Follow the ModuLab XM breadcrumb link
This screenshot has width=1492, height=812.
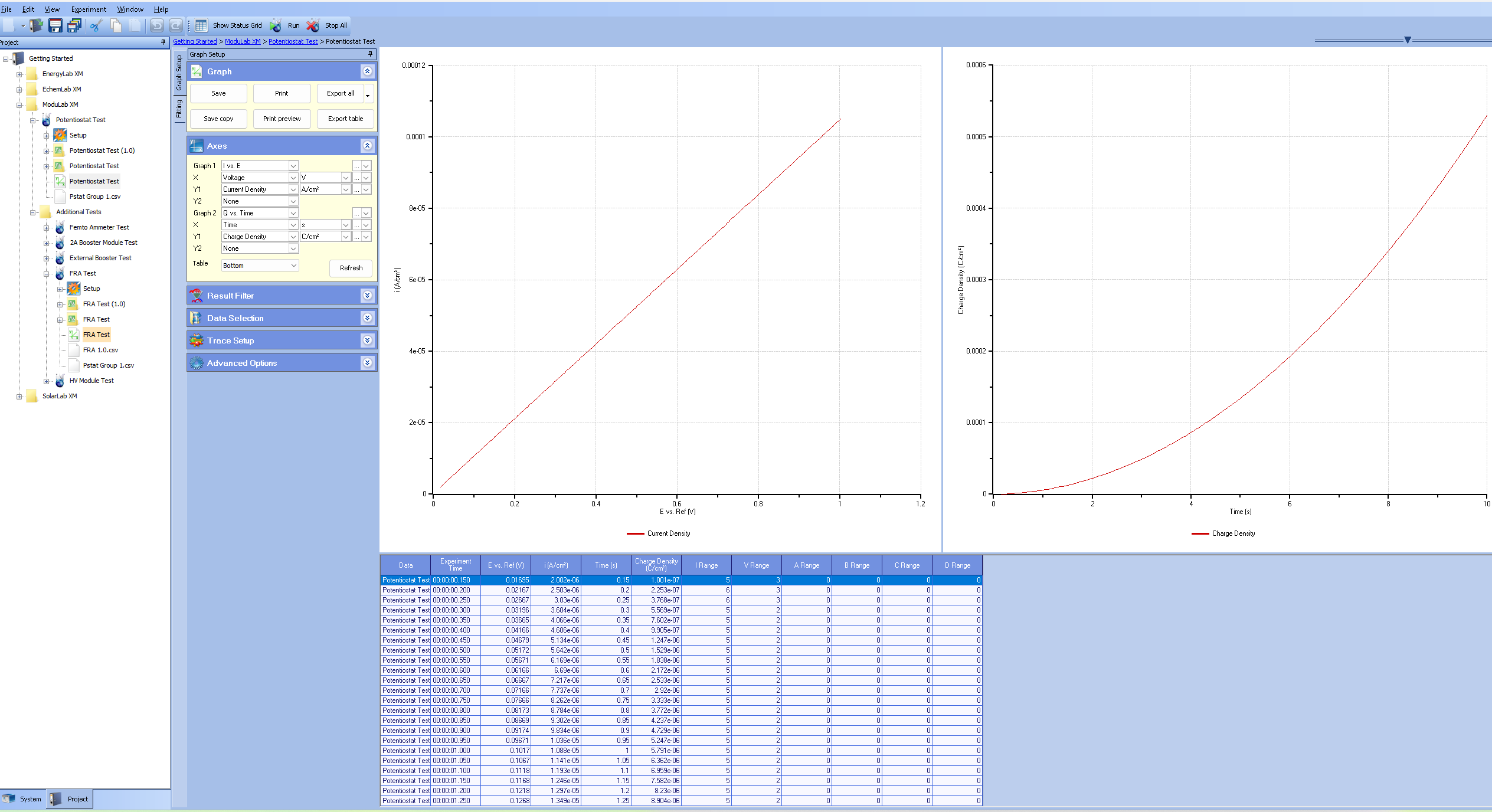click(x=243, y=41)
